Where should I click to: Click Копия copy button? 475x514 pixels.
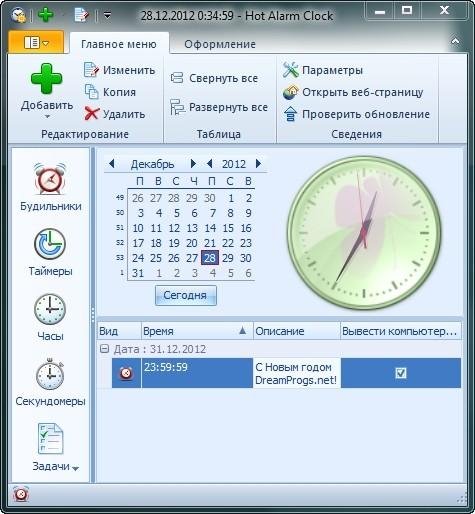coord(110,92)
